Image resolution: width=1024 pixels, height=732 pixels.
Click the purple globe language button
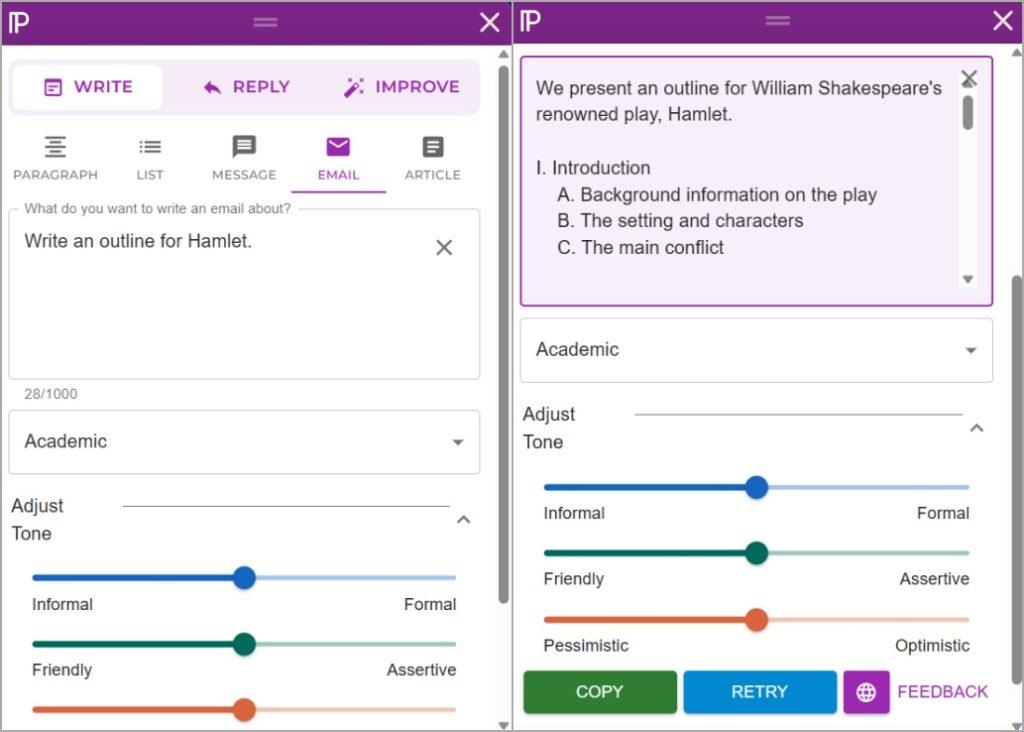866,692
